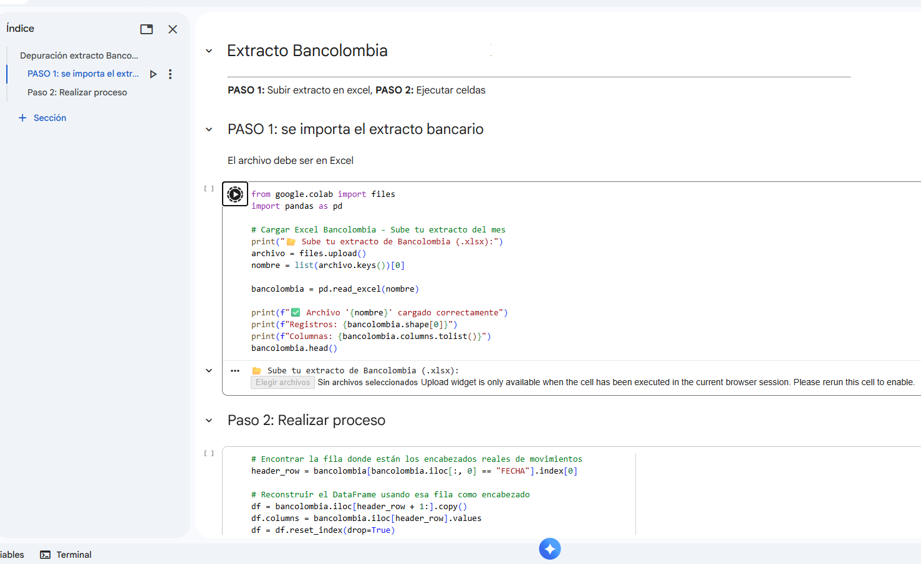This screenshot has height=564, width=921.
Task: Click the 'bancolombia.head()' code line
Action: (x=294, y=348)
